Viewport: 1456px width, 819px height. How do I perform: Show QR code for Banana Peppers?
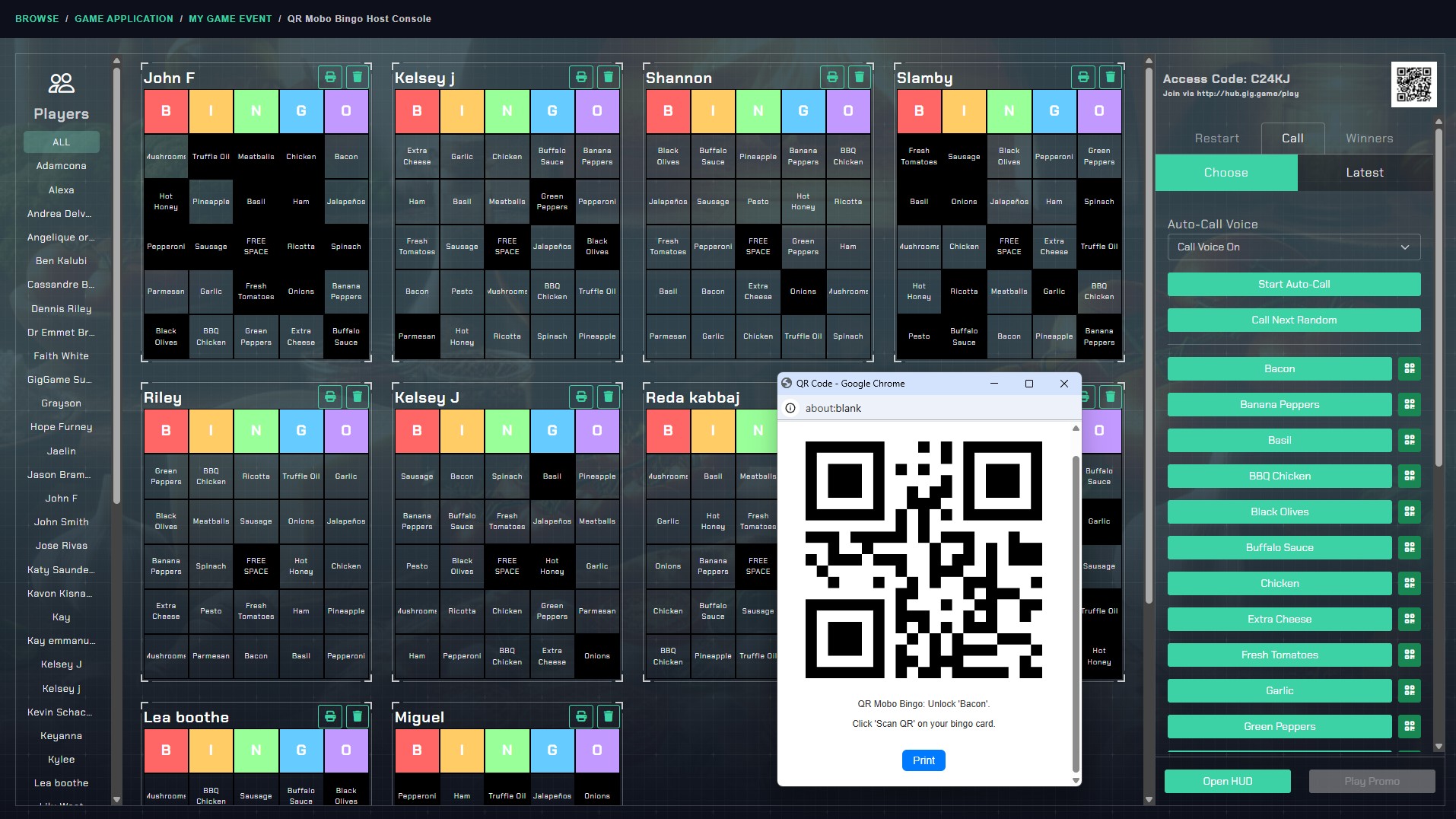(1409, 404)
